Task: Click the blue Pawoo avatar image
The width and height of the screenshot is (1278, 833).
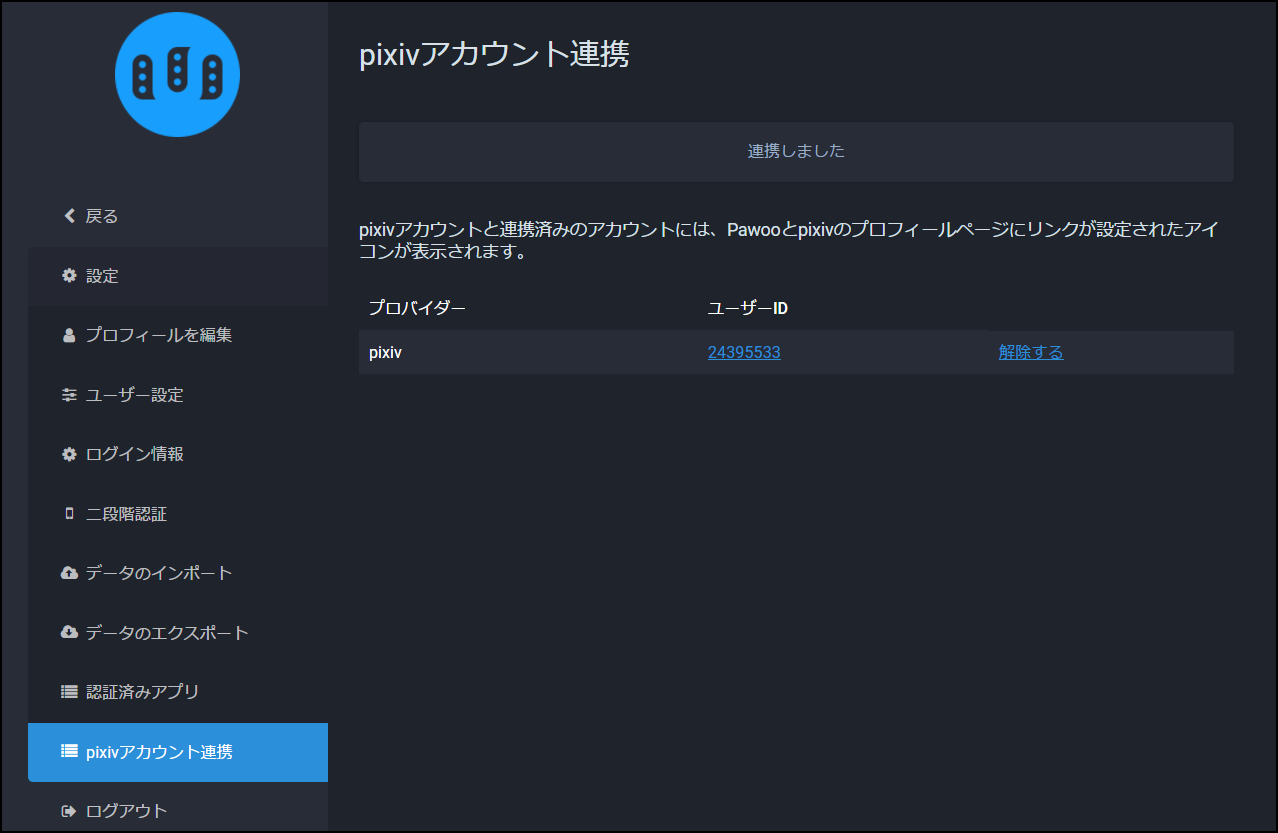Action: (177, 75)
